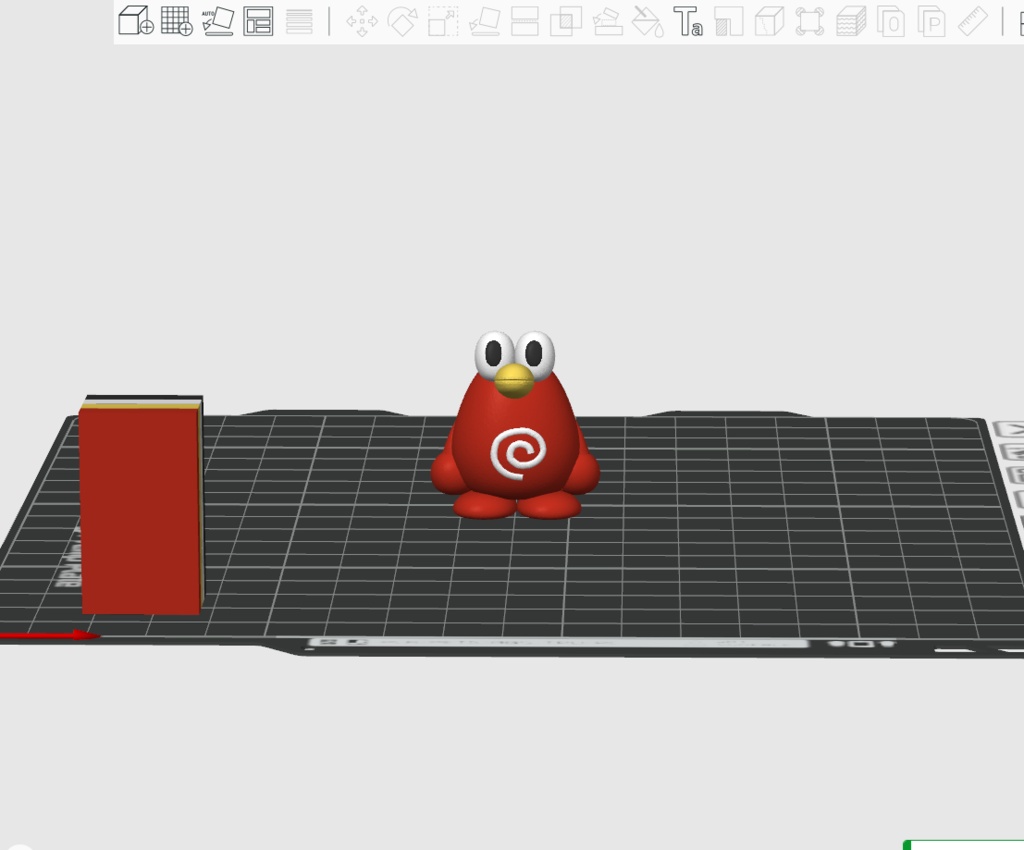The width and height of the screenshot is (1024, 850).
Task: Select the ruler Measure tool
Action: [x=972, y=22]
